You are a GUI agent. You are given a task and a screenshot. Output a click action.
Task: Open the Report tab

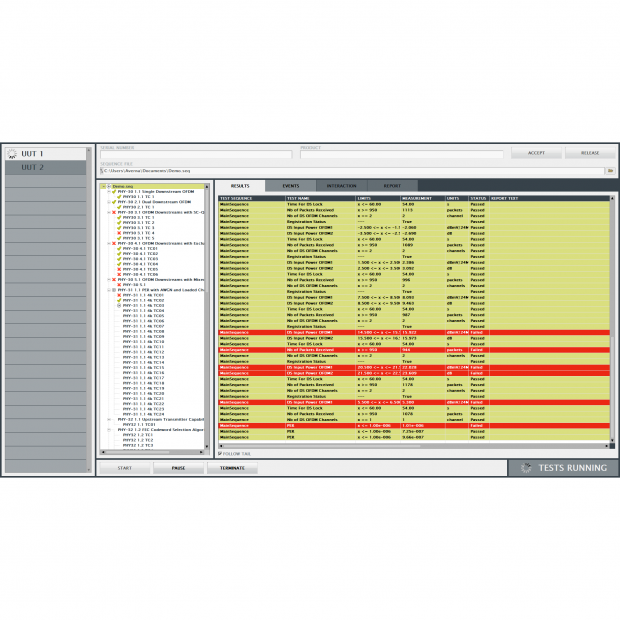coord(392,186)
